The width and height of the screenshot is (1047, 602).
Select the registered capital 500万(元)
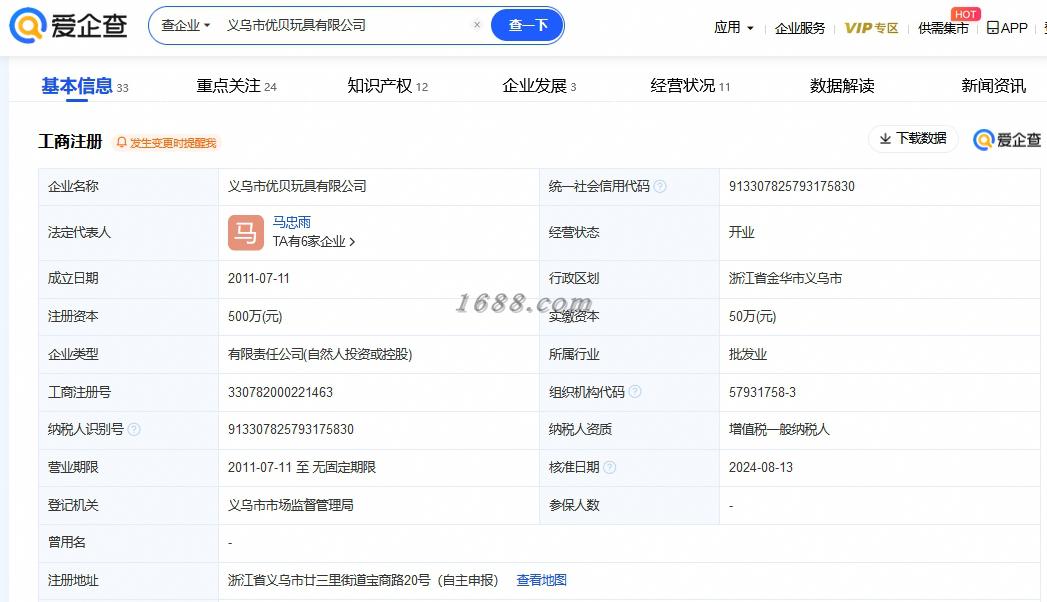[x=255, y=316]
